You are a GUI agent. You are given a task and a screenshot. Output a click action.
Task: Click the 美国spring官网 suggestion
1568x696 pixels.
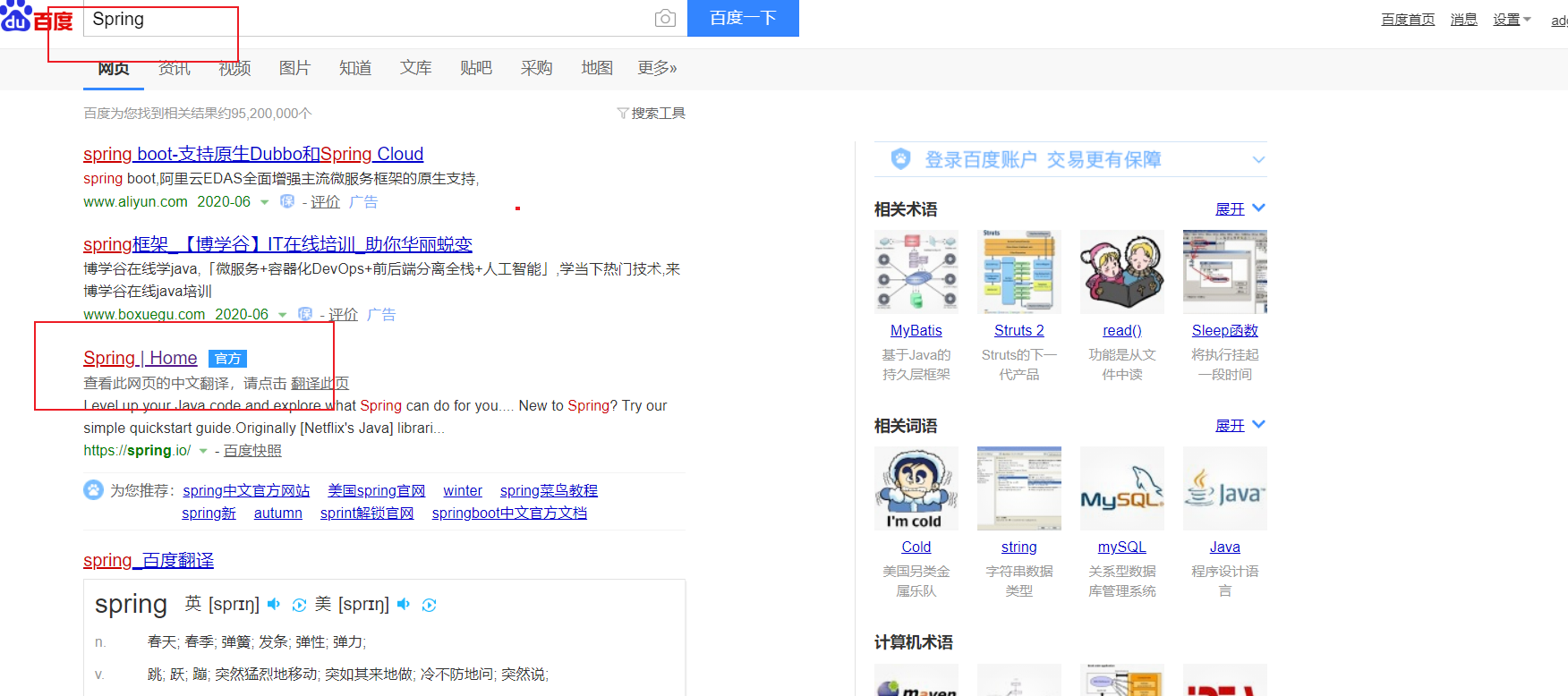(377, 490)
